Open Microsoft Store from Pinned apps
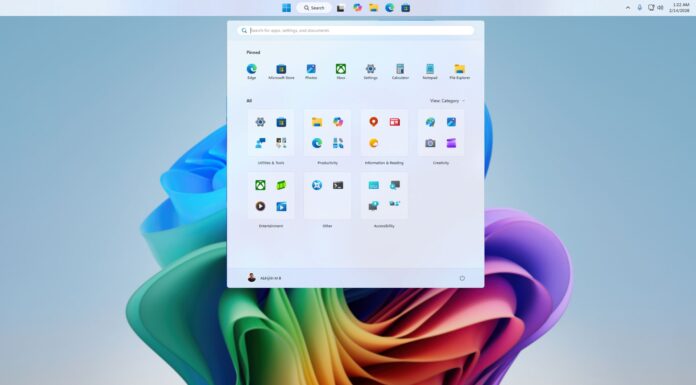 click(x=281, y=71)
